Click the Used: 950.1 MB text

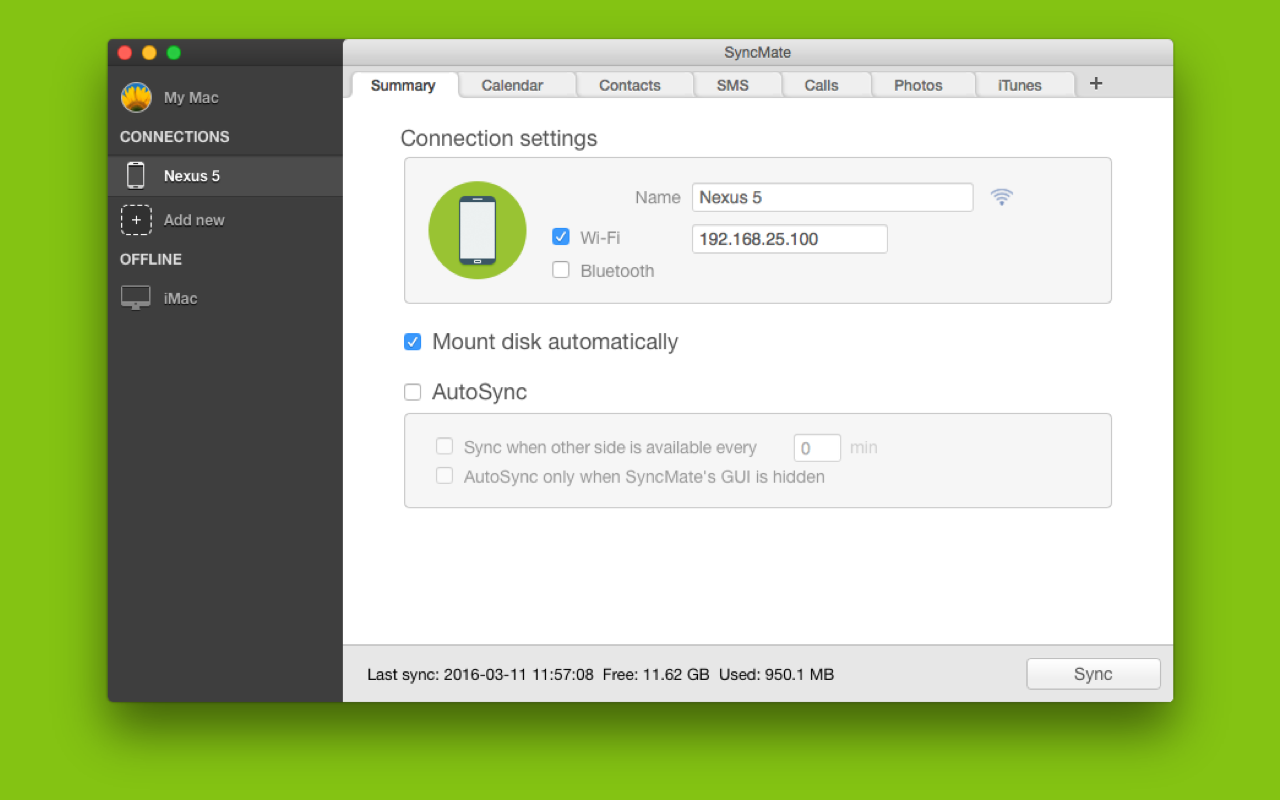(776, 674)
